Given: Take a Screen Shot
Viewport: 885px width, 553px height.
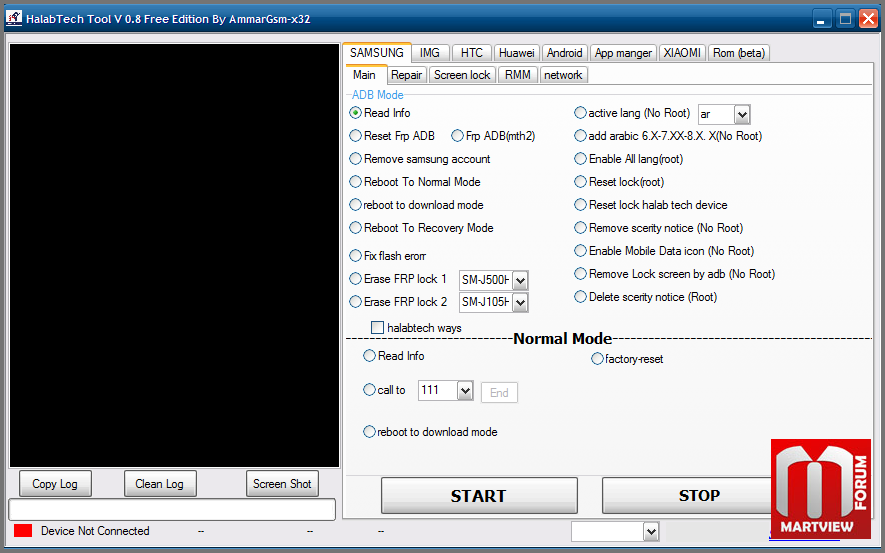Looking at the screenshot, I should [282, 484].
